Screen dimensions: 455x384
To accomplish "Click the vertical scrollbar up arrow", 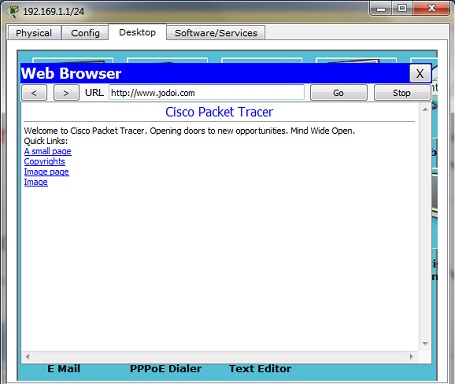I will (425, 109).
